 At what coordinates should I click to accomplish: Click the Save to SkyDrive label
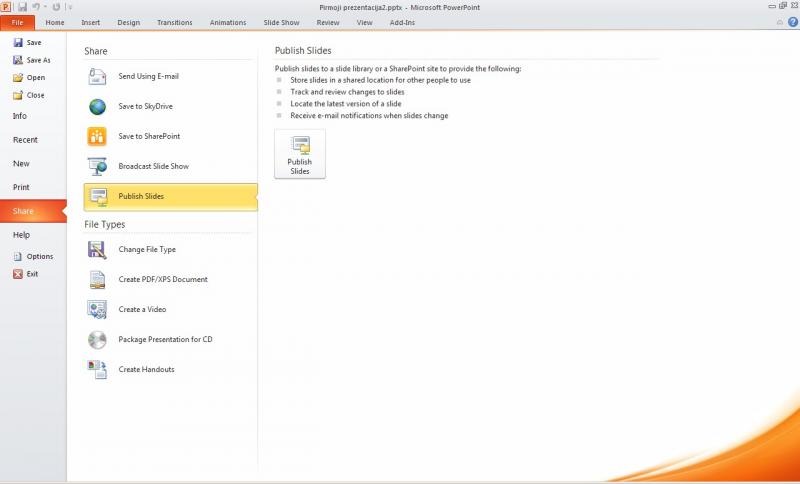click(145, 107)
